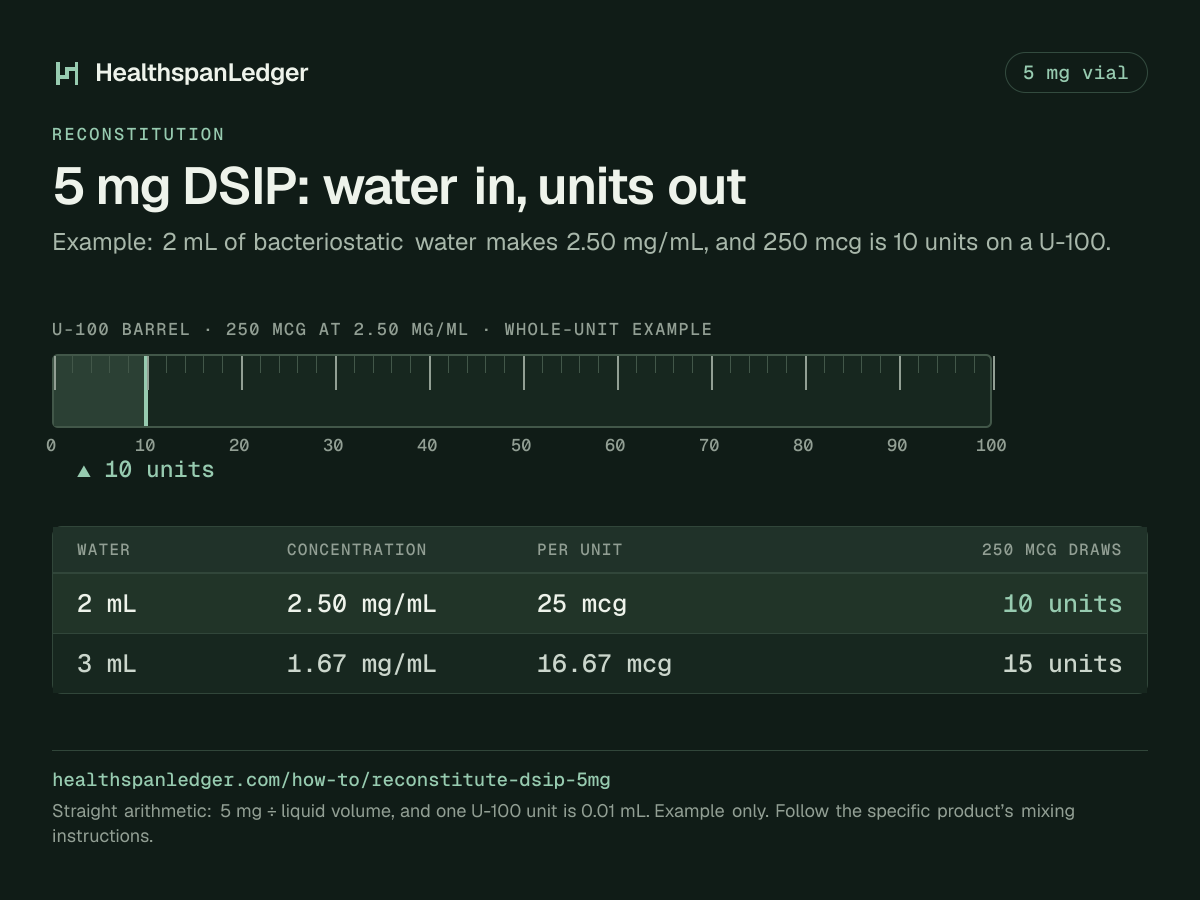Screen dimensions: 1200x900
Task: Click the 2.50 mg/mL concentration cell
Action: [362, 604]
